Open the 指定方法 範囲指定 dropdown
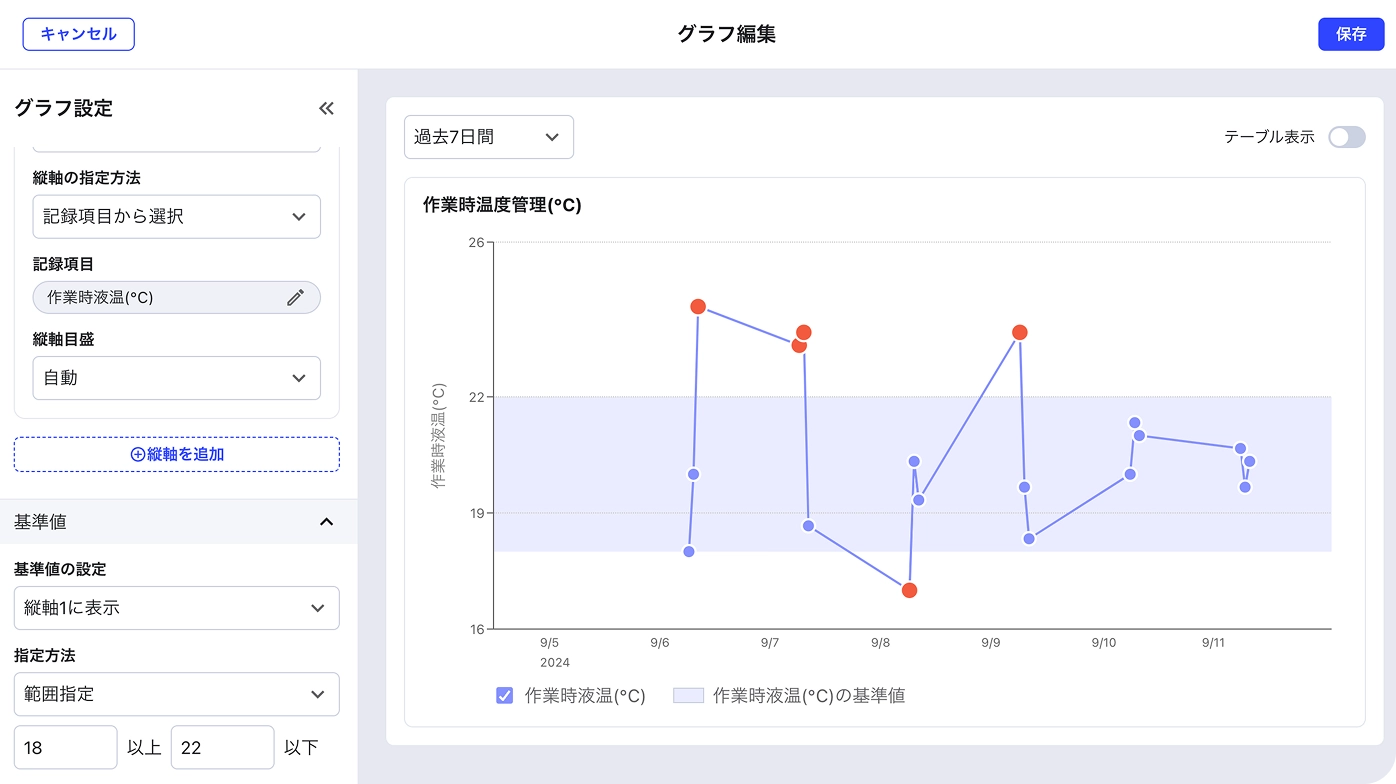Screen dimensions: 1396x784 tap(176, 694)
